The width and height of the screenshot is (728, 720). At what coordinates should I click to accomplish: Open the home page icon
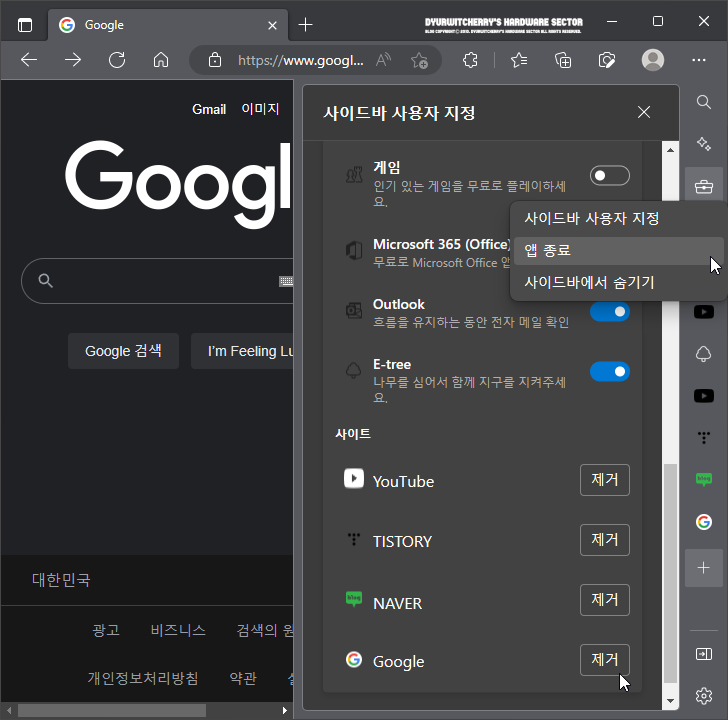(161, 60)
